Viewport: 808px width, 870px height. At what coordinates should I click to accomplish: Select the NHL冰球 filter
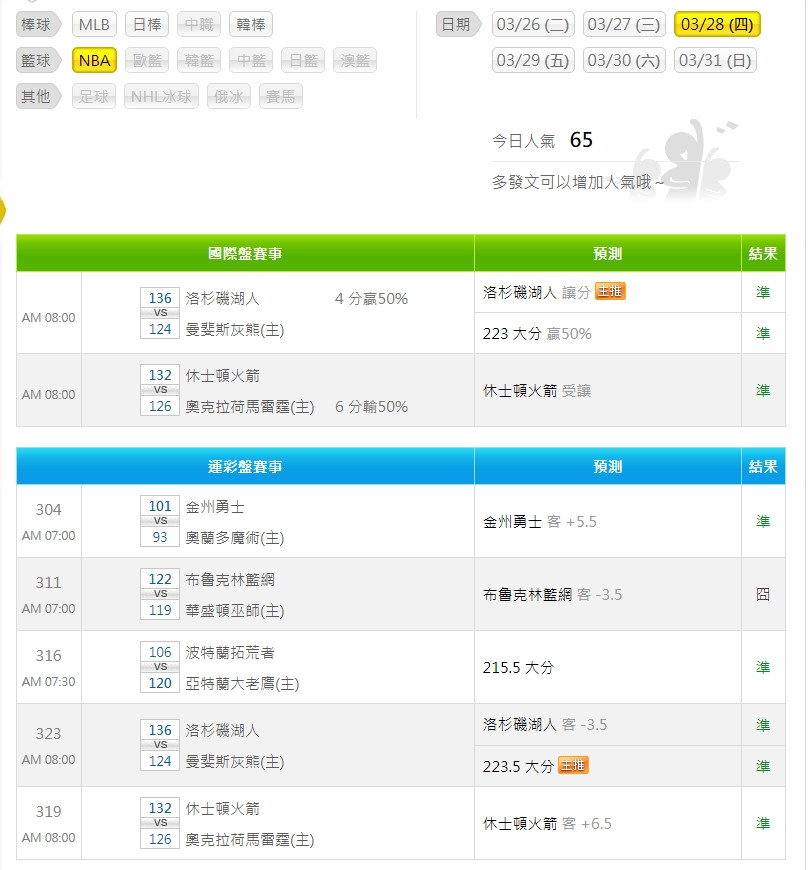(x=161, y=97)
